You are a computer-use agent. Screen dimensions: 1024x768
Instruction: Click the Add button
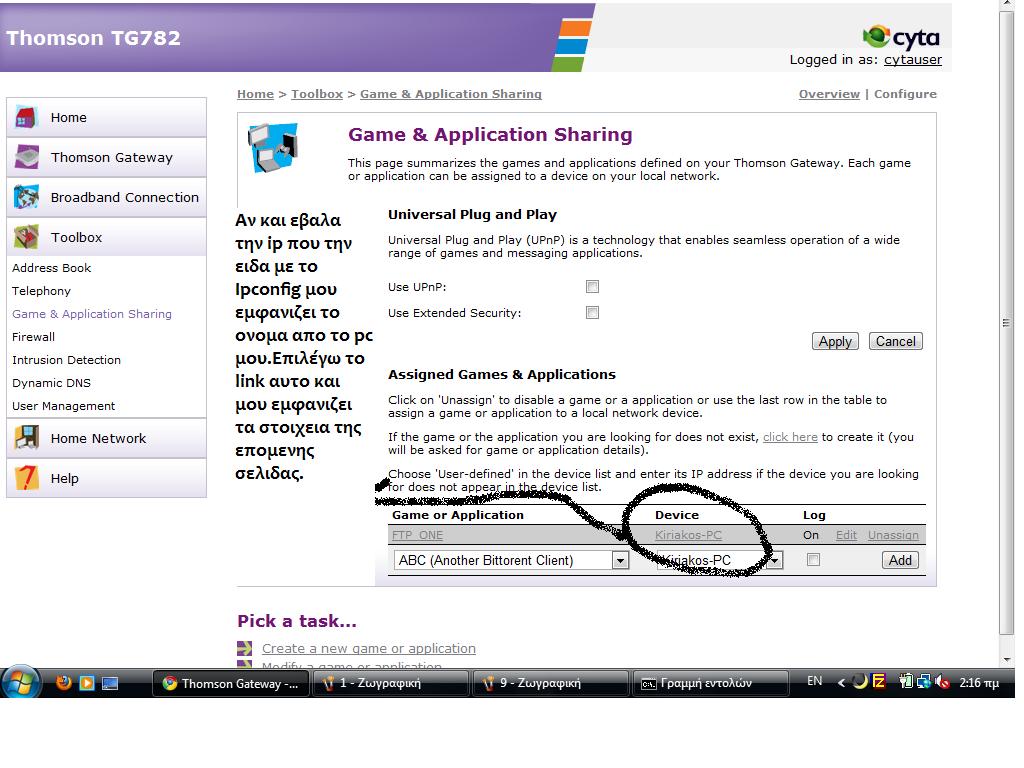(900, 560)
